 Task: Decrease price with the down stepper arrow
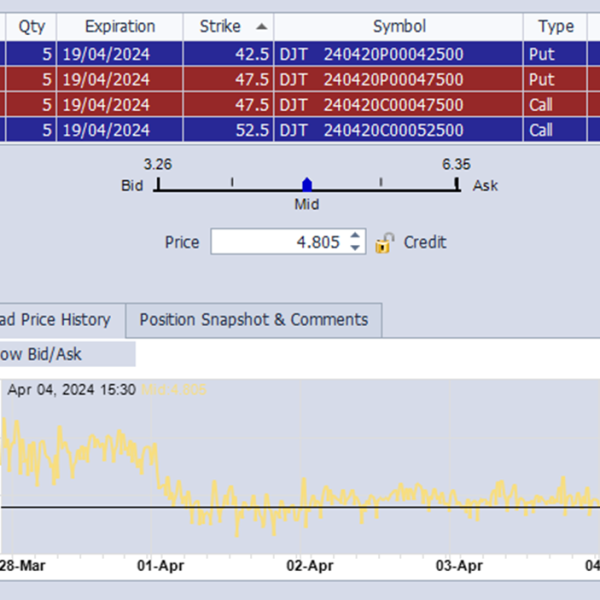pyautogui.click(x=357, y=248)
